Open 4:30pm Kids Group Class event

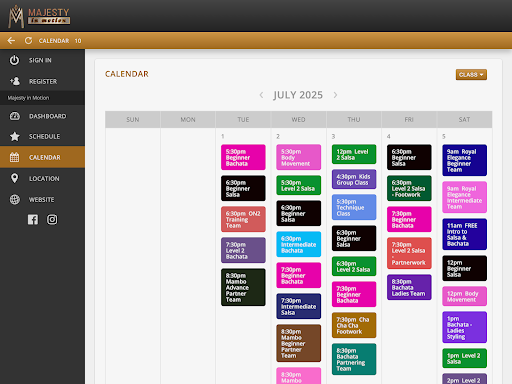354,179
